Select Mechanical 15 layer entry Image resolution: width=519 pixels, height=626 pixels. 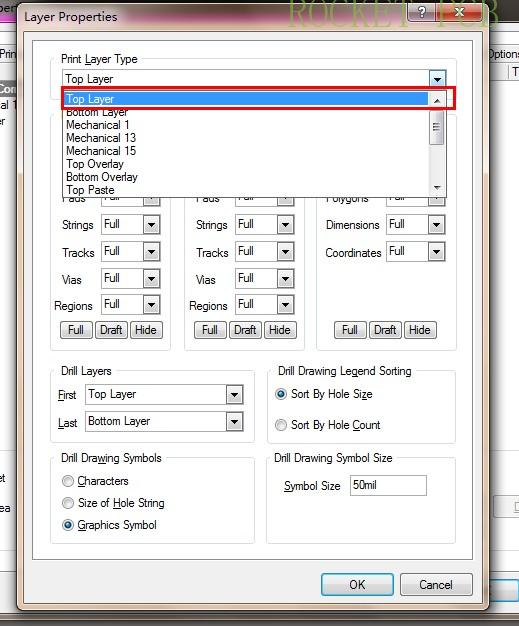tap(246, 151)
